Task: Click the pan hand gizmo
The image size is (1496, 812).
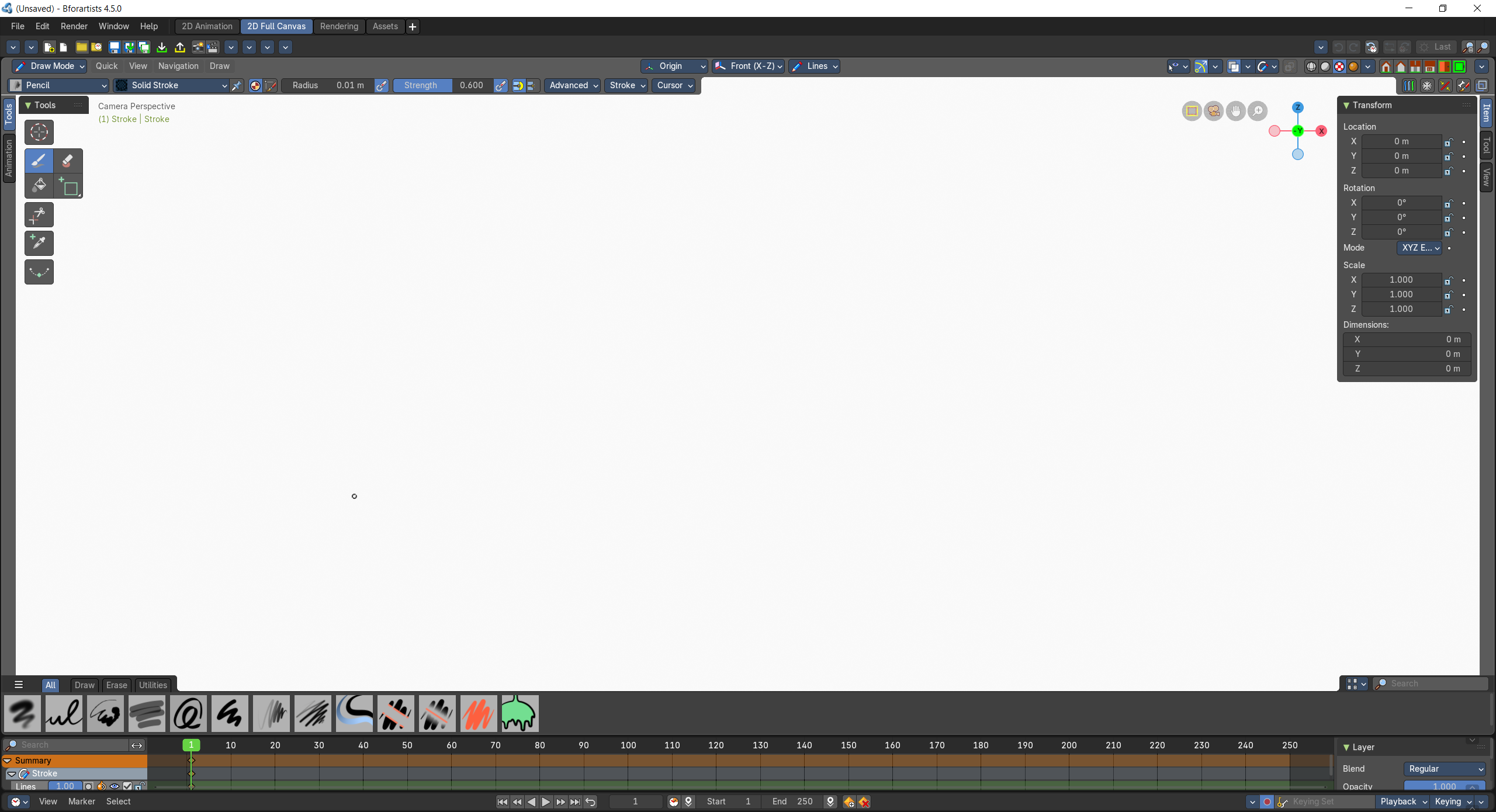Action: [1235, 111]
